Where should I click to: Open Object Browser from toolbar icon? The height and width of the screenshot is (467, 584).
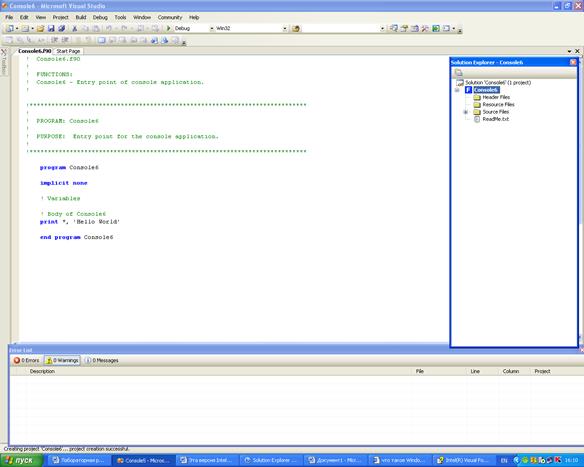coord(415,28)
